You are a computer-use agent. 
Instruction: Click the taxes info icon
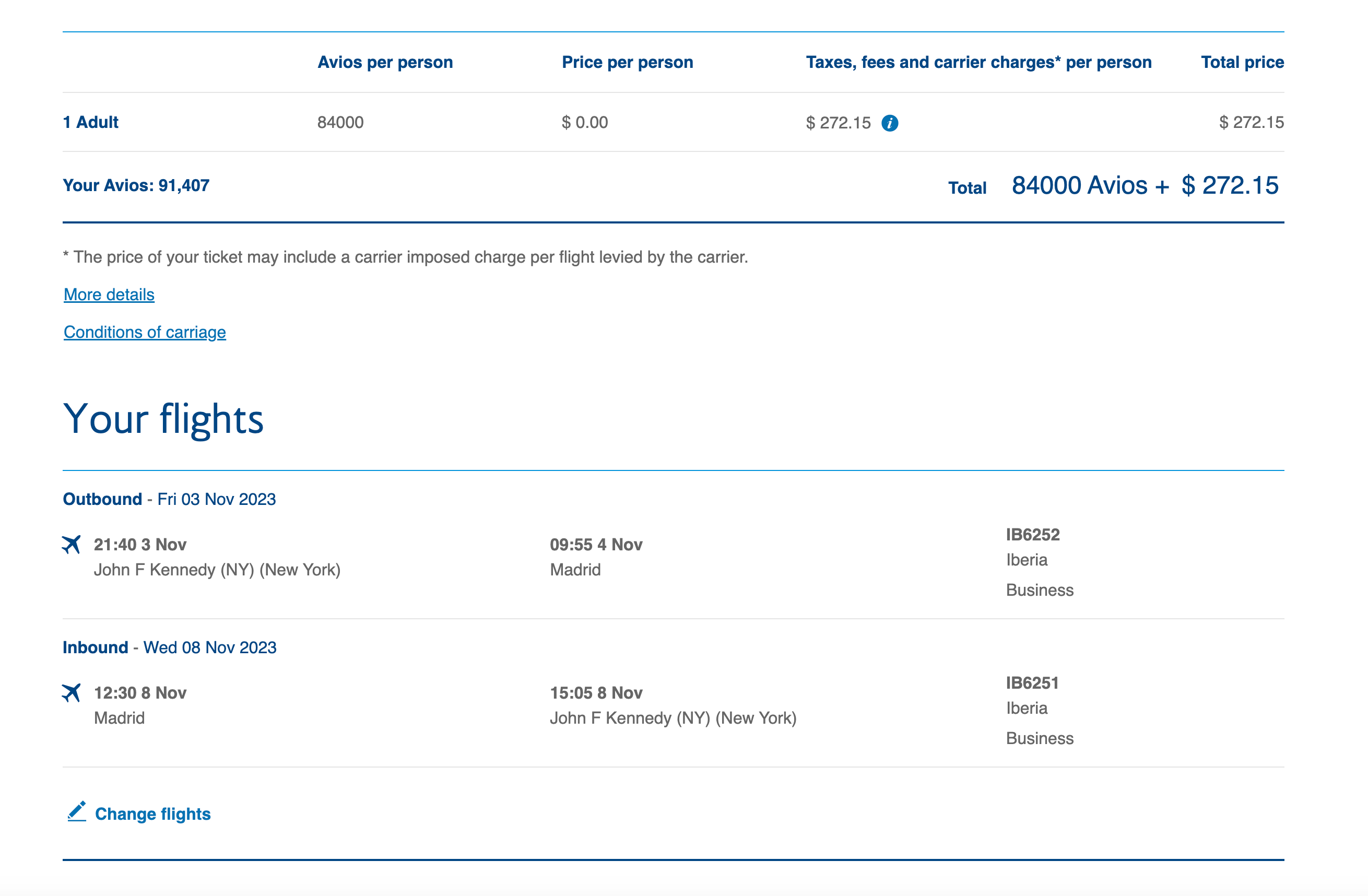tap(889, 123)
